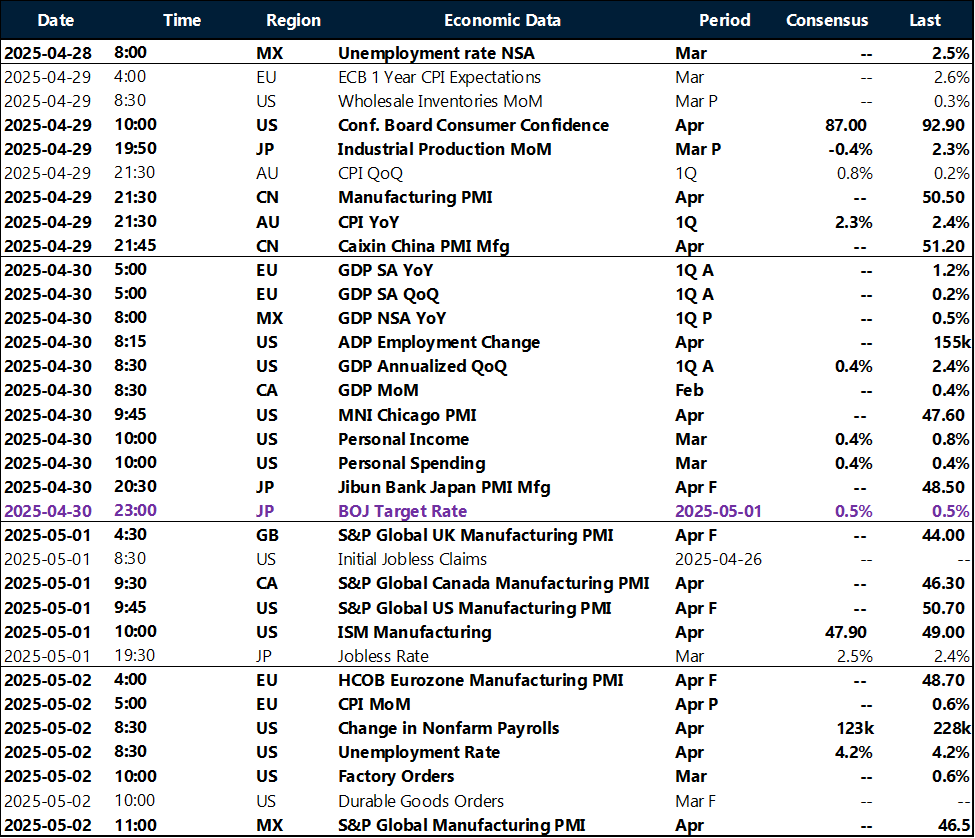The height and width of the screenshot is (838, 975).
Task: Select the Last column header
Action: pyautogui.click(x=925, y=20)
